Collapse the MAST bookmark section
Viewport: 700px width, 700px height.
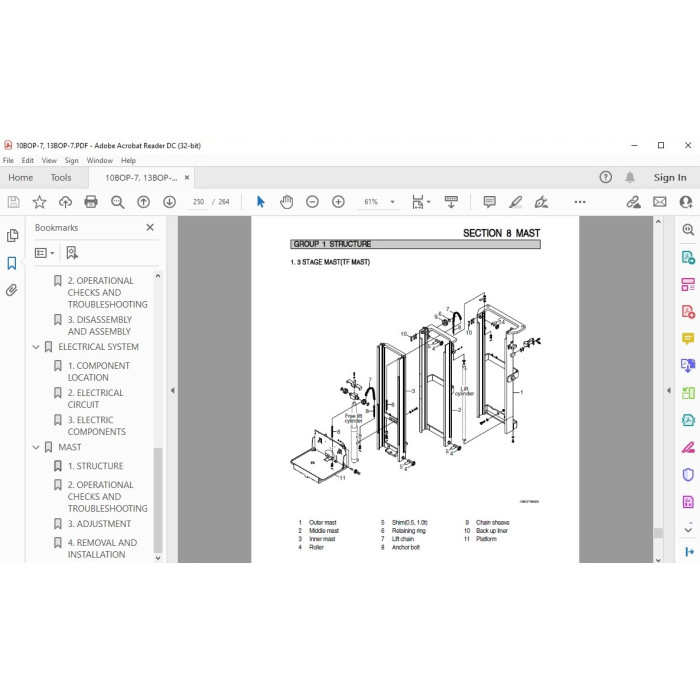pyautogui.click(x=36, y=447)
